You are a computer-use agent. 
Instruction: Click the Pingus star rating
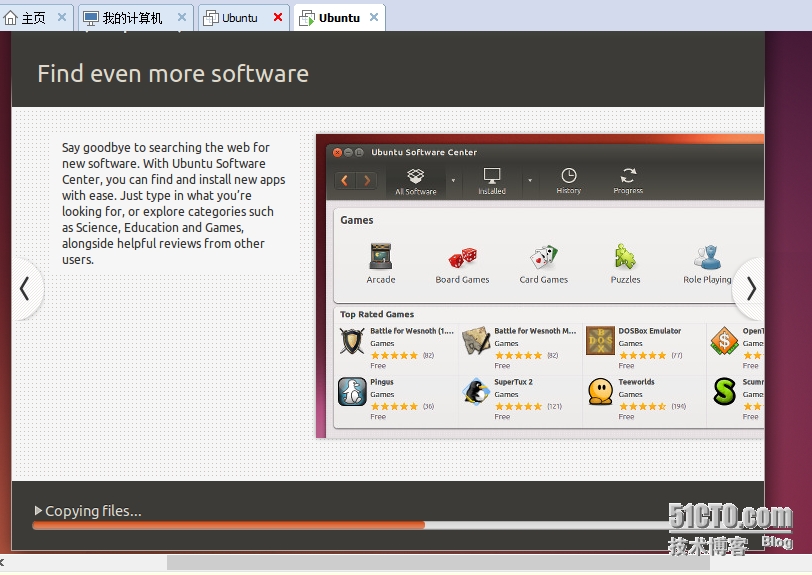pyautogui.click(x=394, y=407)
